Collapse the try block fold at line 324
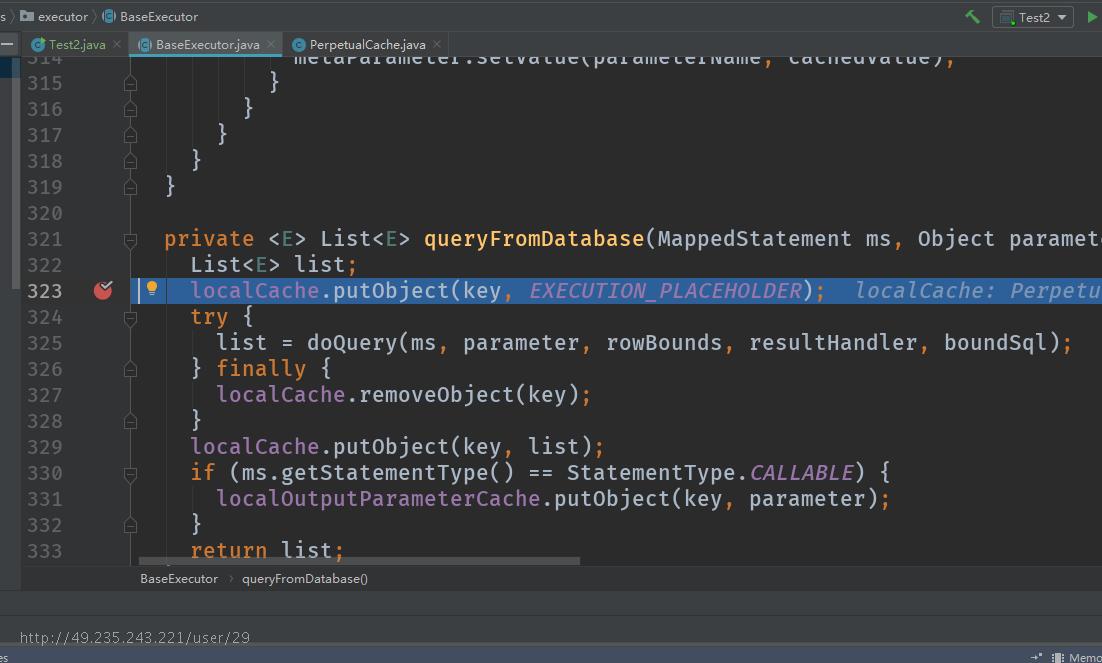Viewport: 1102px width, 663px height. (x=130, y=318)
